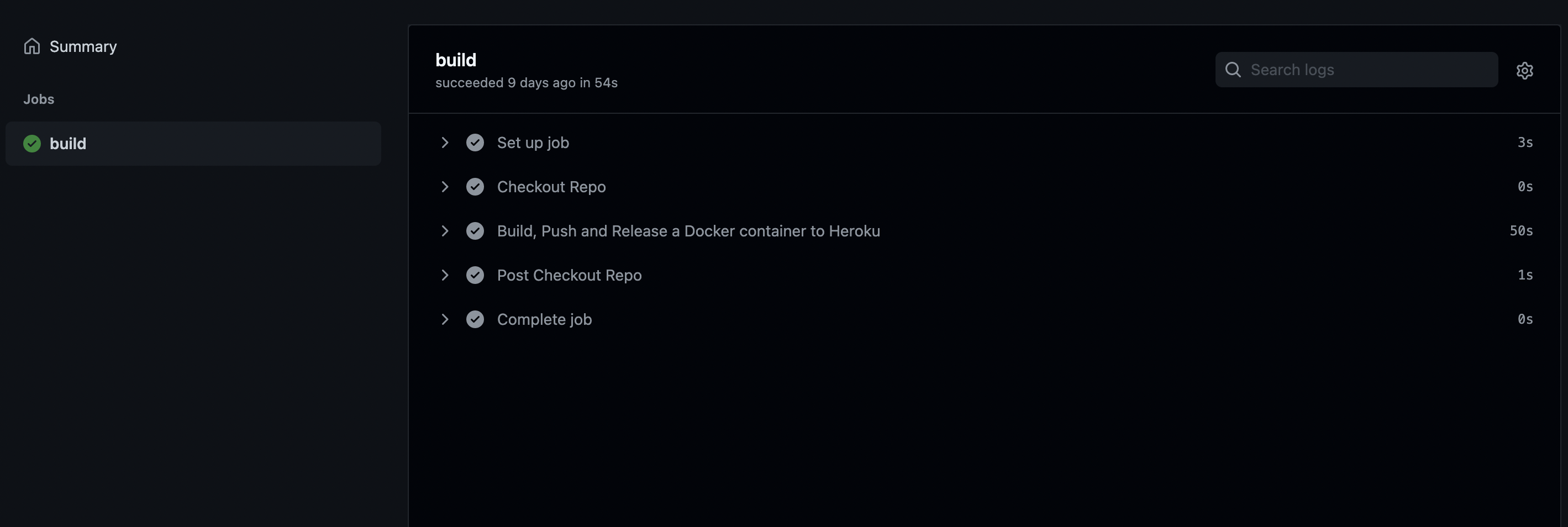Open the log settings gear icon

tap(1524, 71)
